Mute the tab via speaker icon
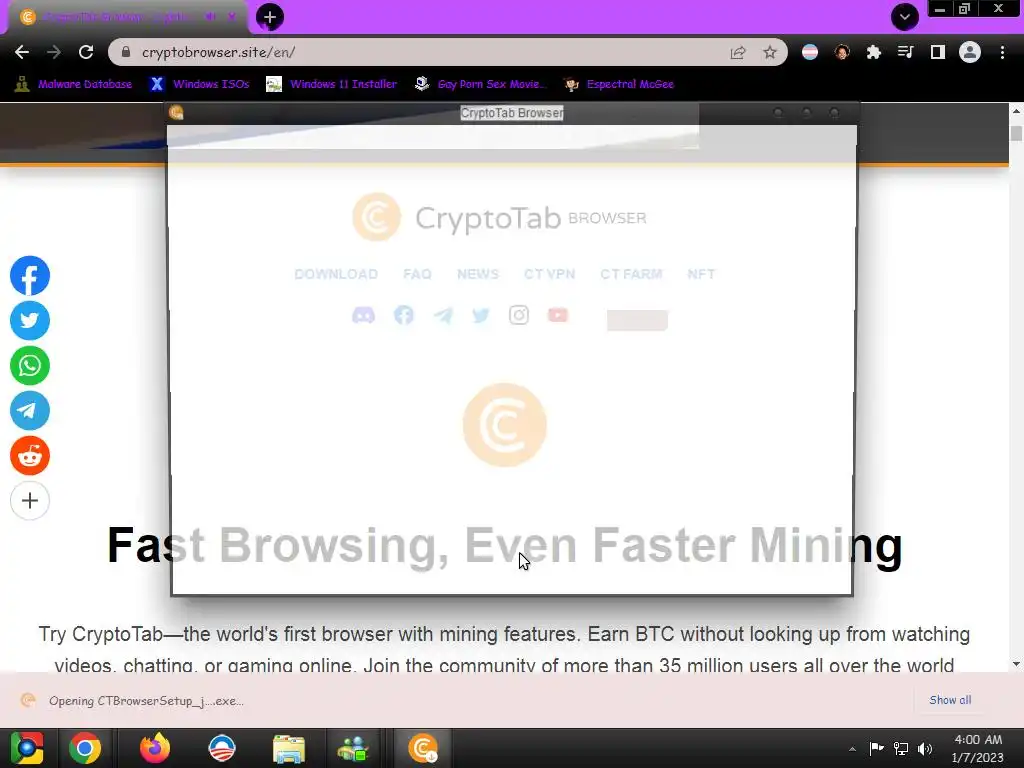The height and width of the screenshot is (768, 1024). coord(210,17)
